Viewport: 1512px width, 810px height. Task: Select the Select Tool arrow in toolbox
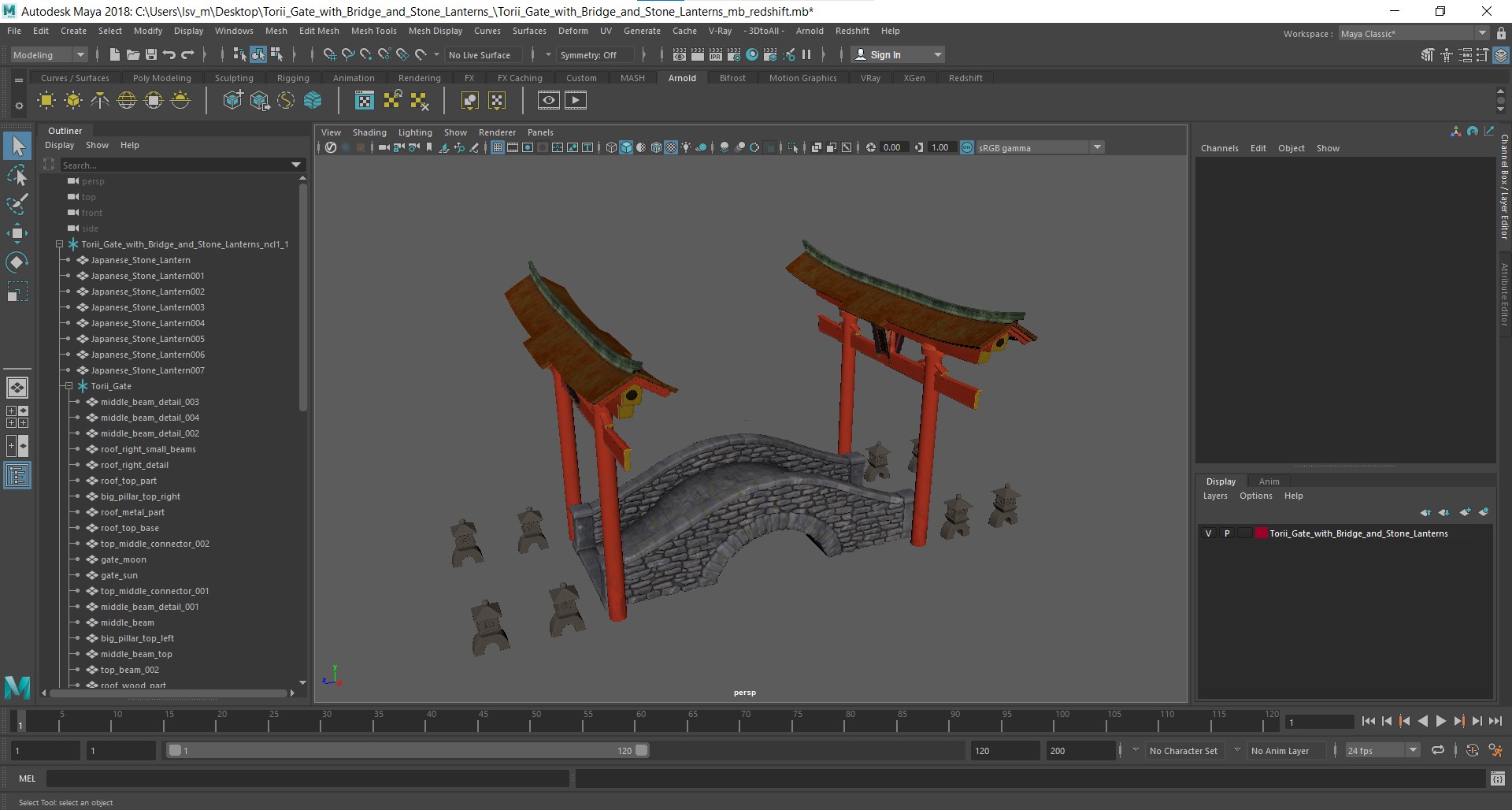click(17, 146)
